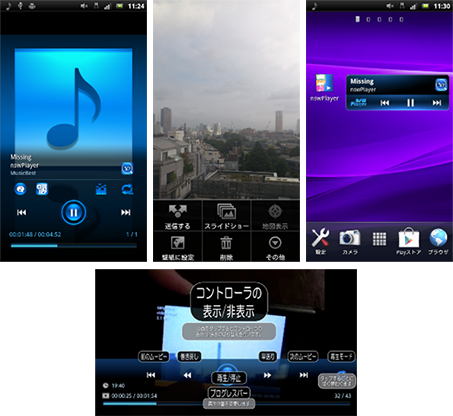
Task: Tap the music note notification on home screen
Action: coord(314,6)
